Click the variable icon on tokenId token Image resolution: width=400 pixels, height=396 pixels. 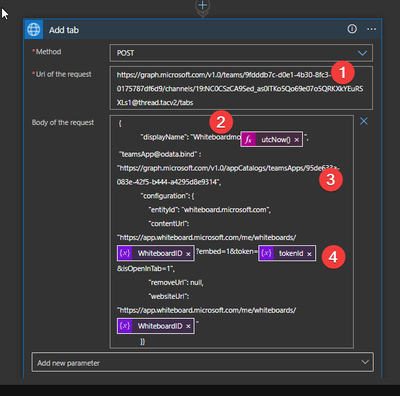tap(266, 253)
